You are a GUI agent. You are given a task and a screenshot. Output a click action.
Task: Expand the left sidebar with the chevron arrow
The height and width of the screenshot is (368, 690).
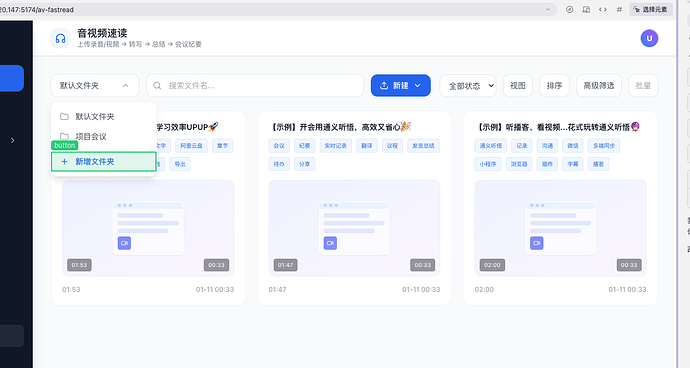(13, 140)
